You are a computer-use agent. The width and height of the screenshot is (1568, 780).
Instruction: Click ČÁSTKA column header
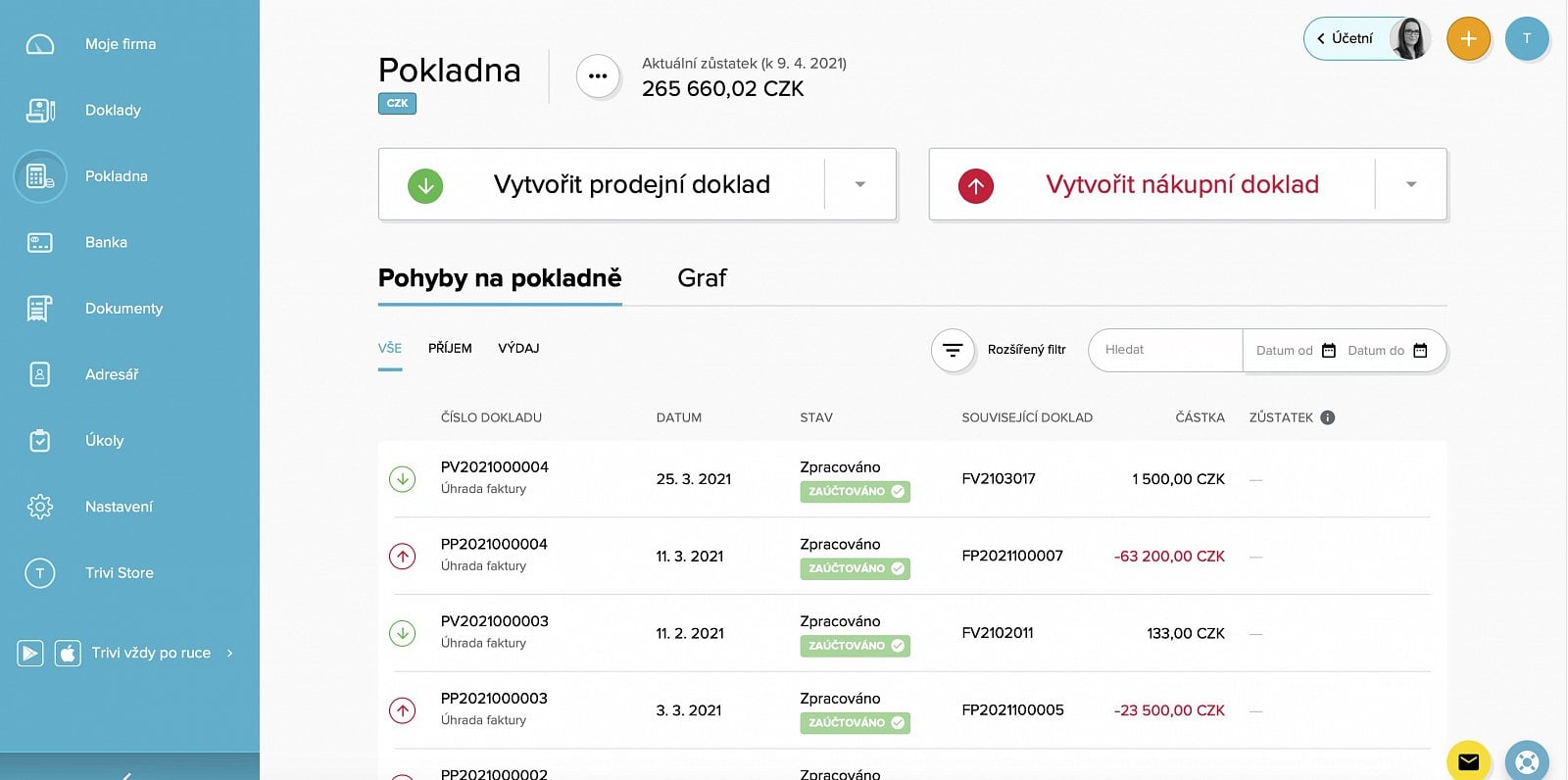pyautogui.click(x=1200, y=417)
